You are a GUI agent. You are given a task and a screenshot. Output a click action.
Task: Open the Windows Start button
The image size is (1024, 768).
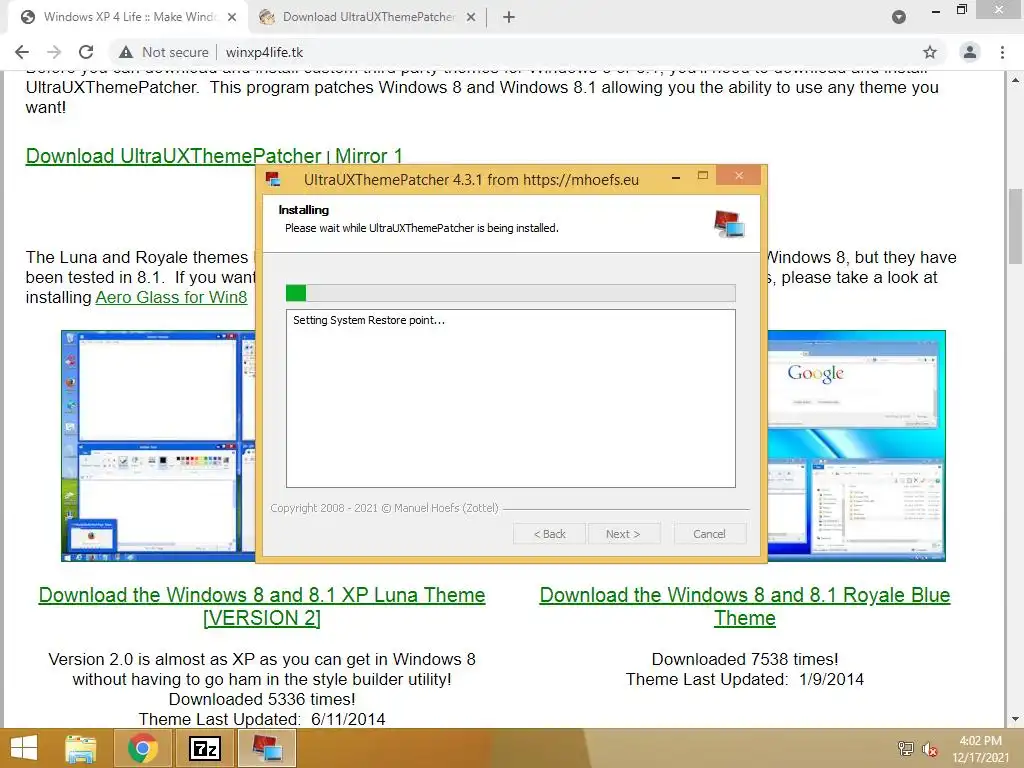[24, 748]
